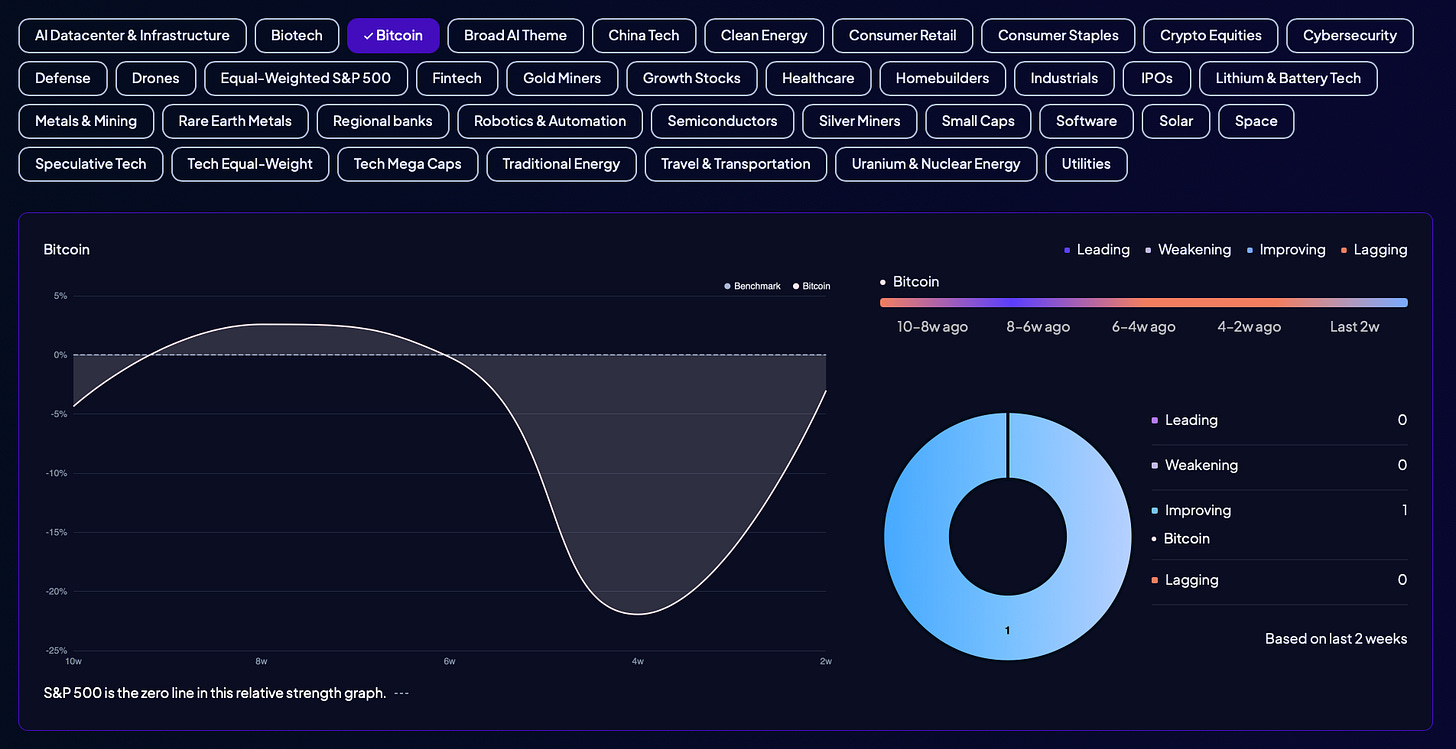Click the 4w x-axis tick label
1456x749 pixels.
click(x=637, y=661)
